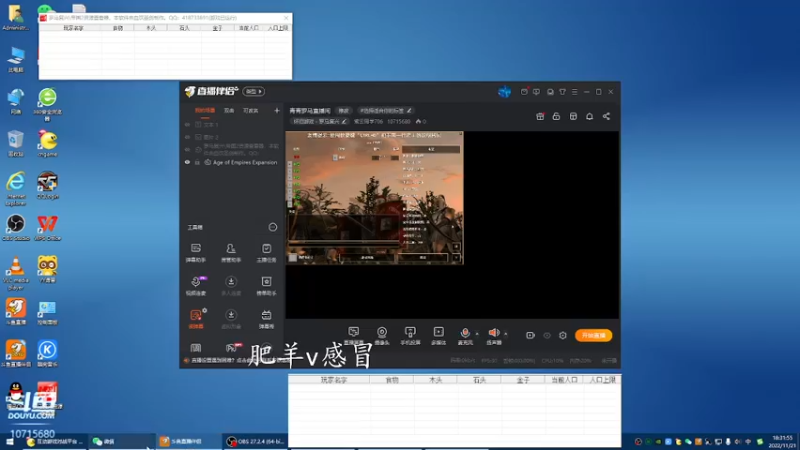800x450 pixels.
Task: Add a camera source (摄像头)
Action: click(382, 336)
